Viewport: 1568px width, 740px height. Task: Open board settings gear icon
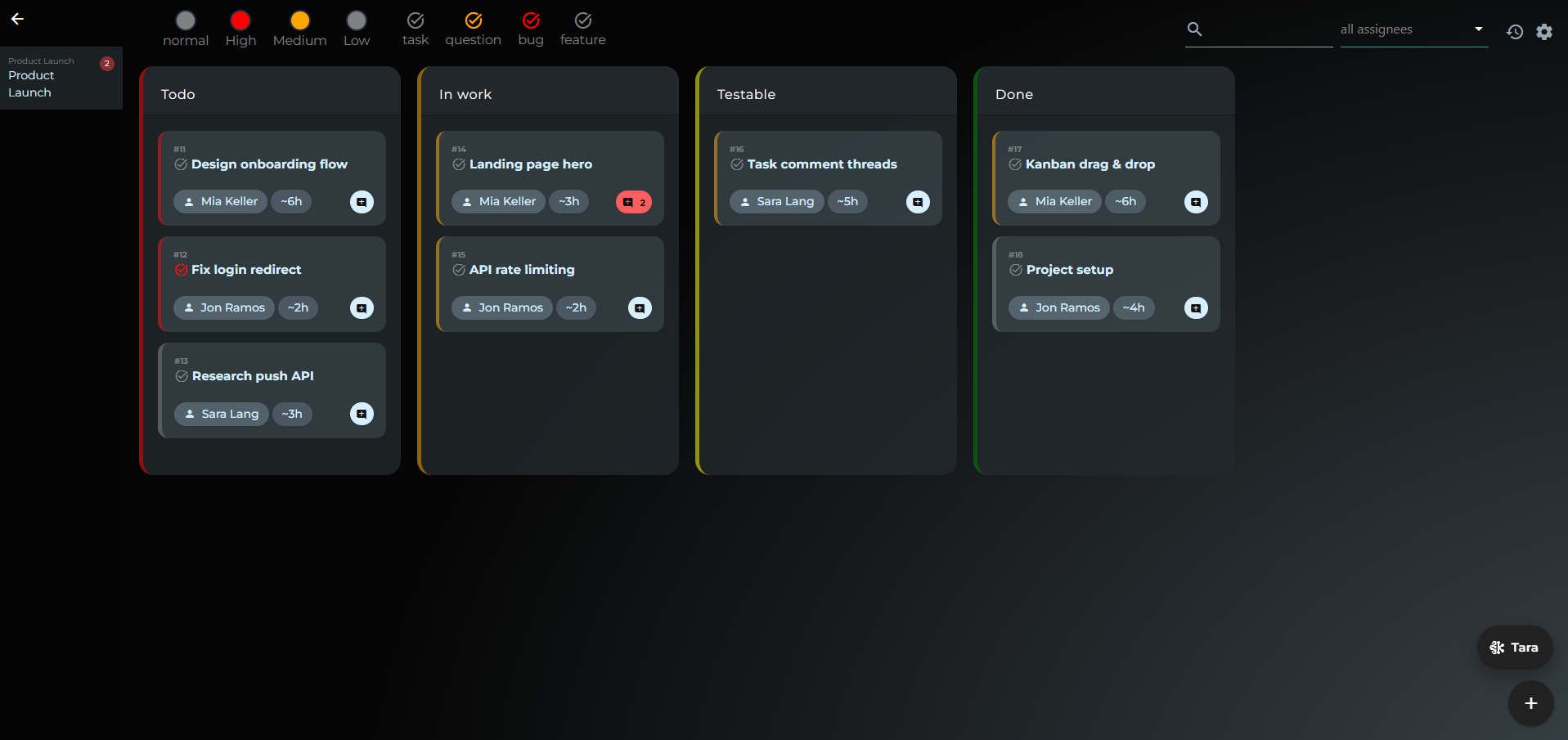click(x=1544, y=32)
